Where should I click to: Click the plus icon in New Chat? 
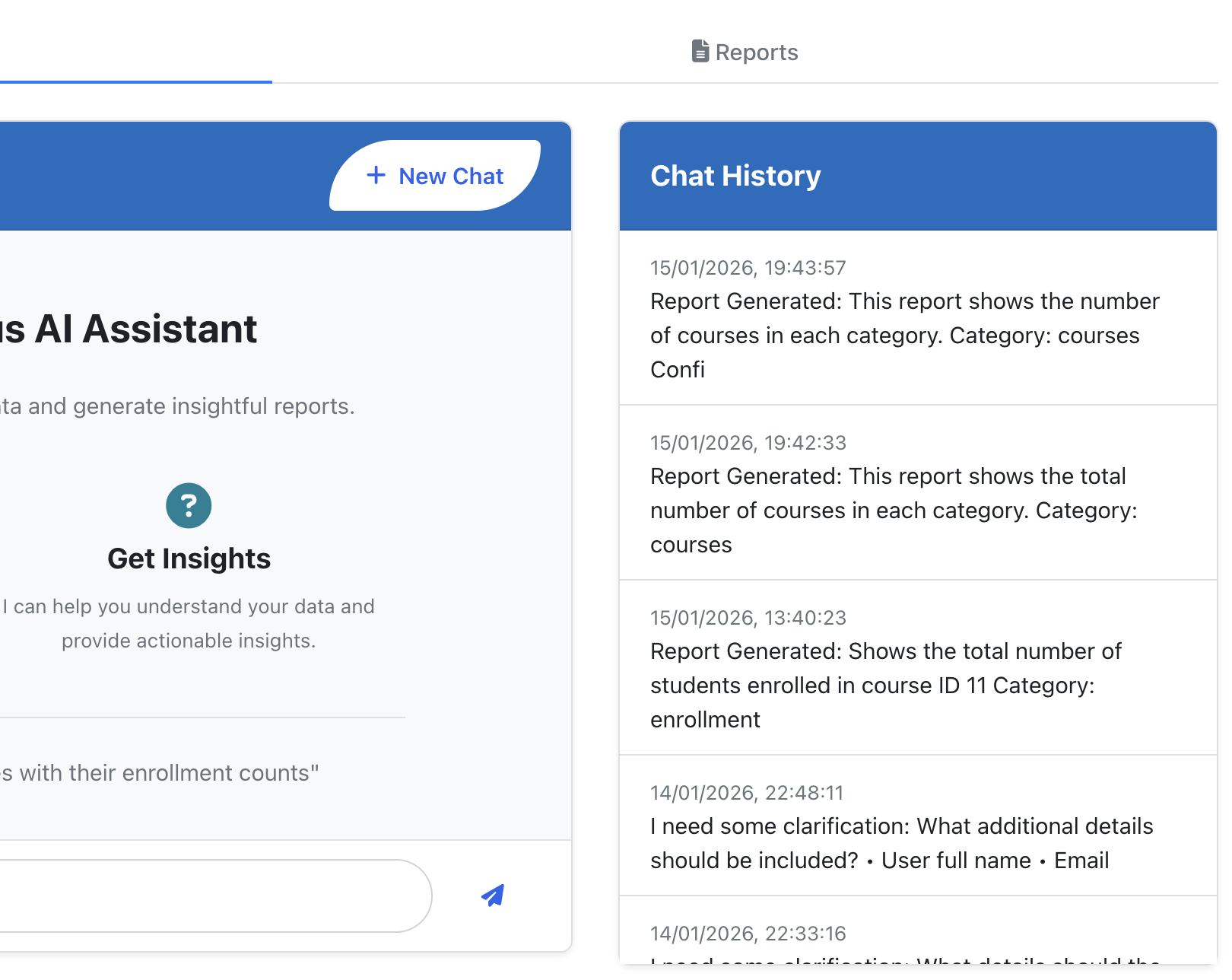point(376,176)
